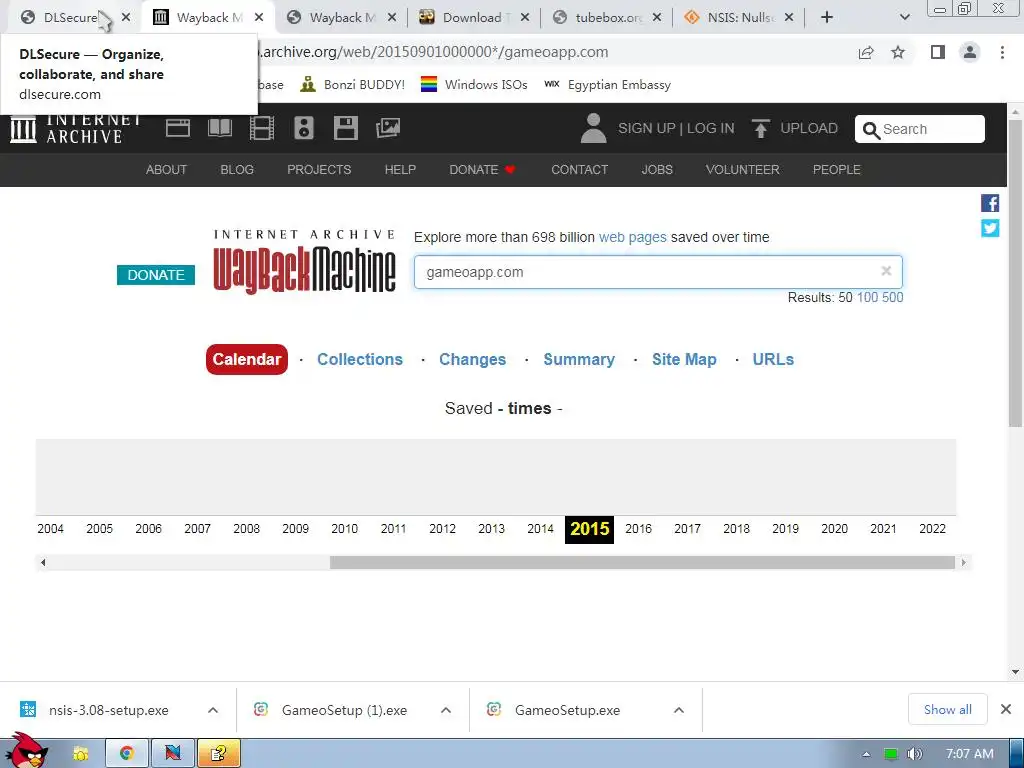Screen dimensions: 1024x768
Task: Open a new tab with the plus button
Action: pos(827,18)
